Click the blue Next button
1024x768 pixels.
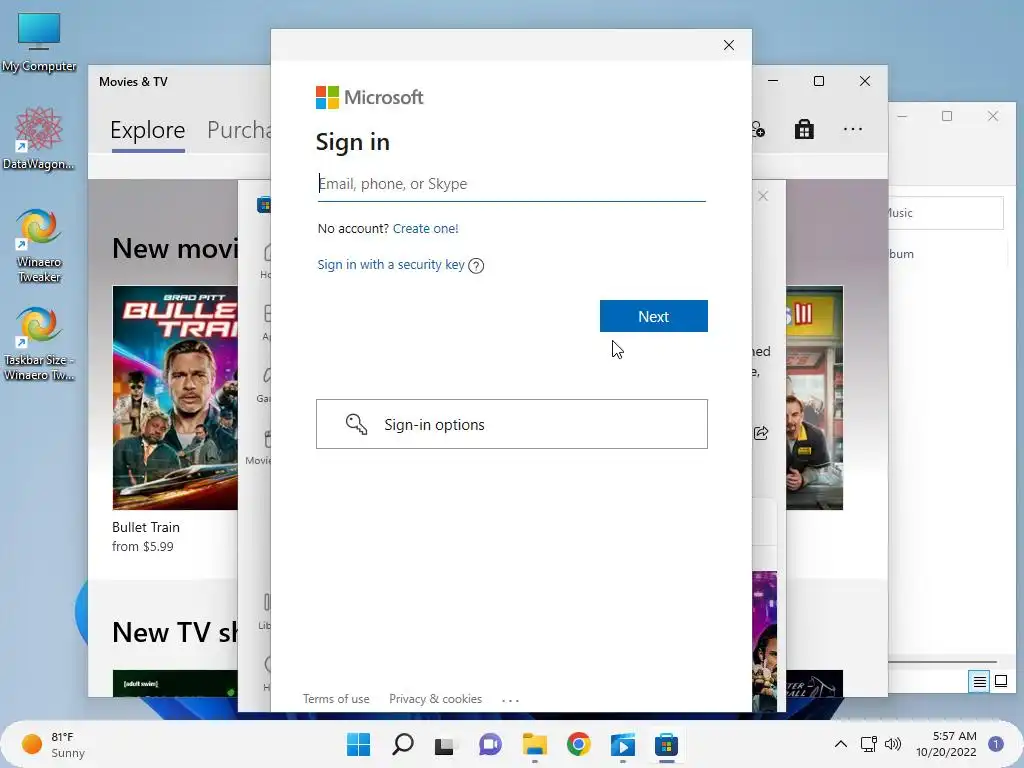click(654, 316)
